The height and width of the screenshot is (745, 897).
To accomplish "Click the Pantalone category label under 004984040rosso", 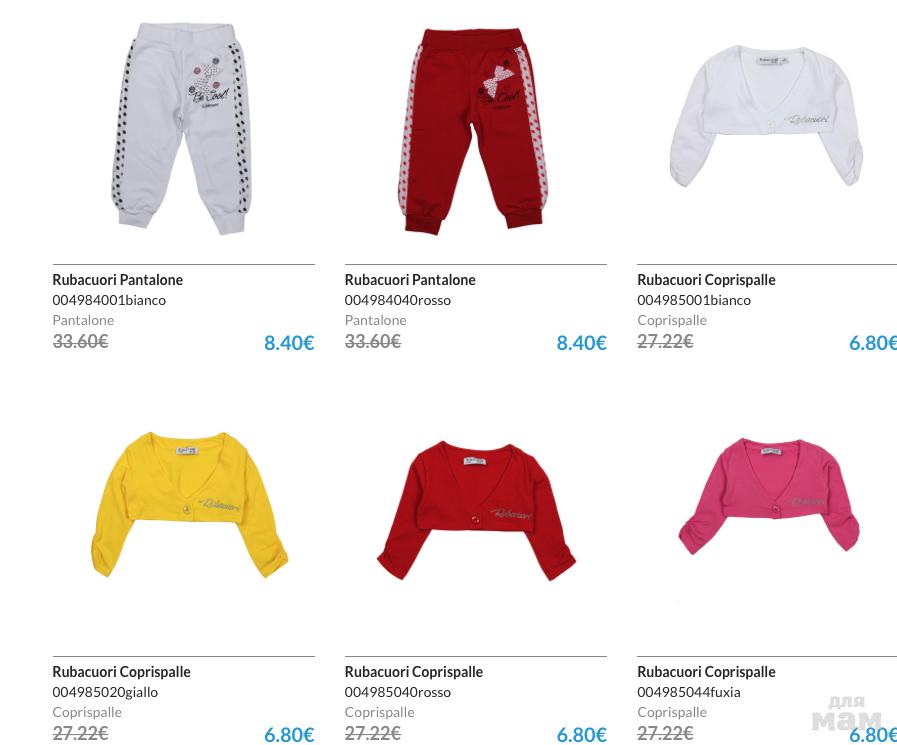I will tap(375, 320).
